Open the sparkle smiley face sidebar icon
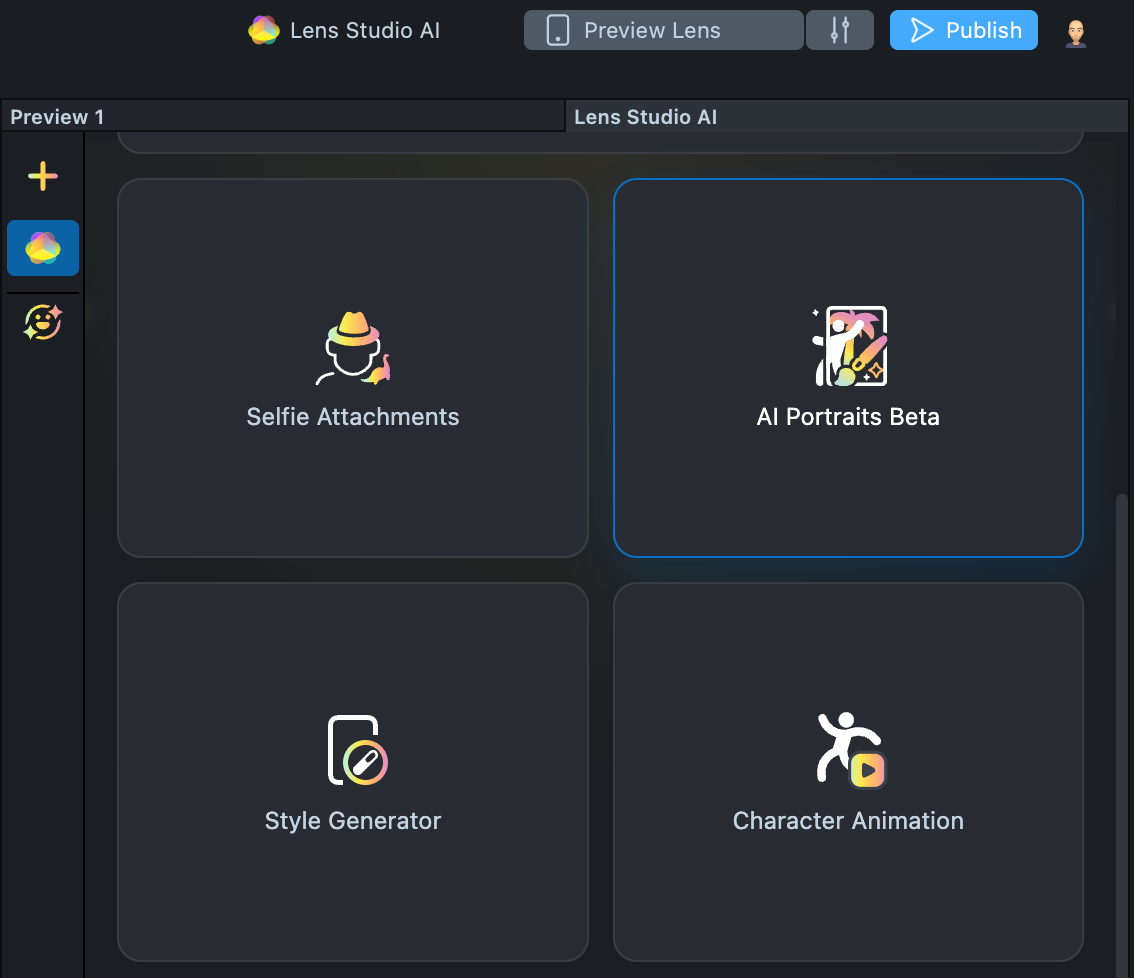Image resolution: width=1134 pixels, height=978 pixels. [43, 322]
